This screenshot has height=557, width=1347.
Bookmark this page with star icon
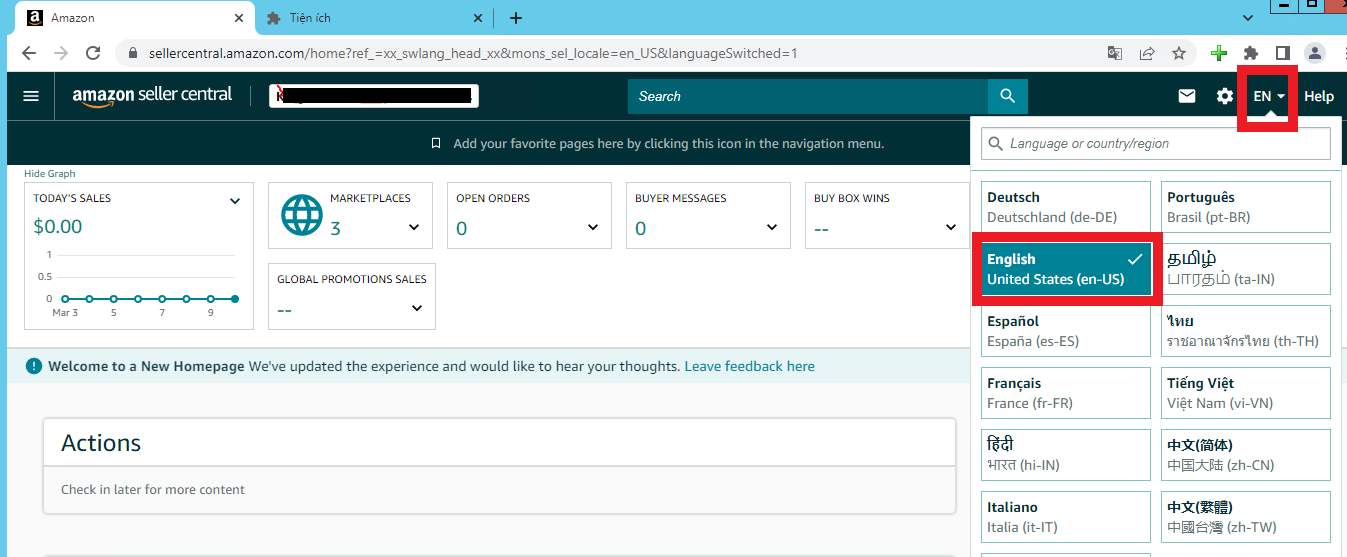tap(1179, 53)
